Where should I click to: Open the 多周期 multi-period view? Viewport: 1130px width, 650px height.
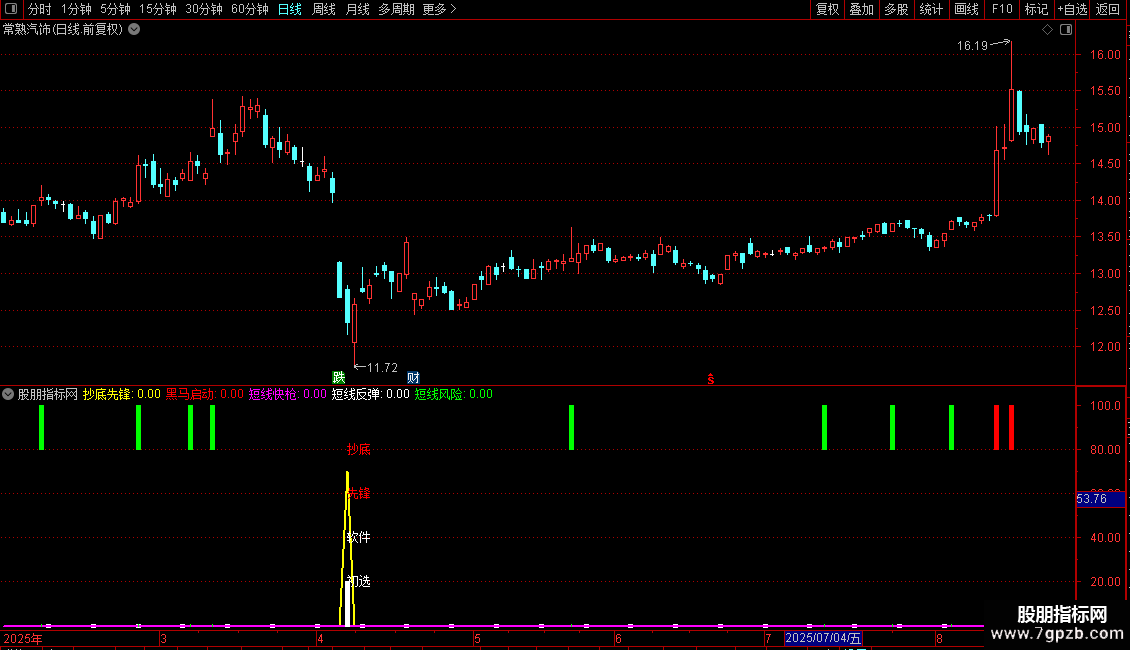tap(396, 9)
